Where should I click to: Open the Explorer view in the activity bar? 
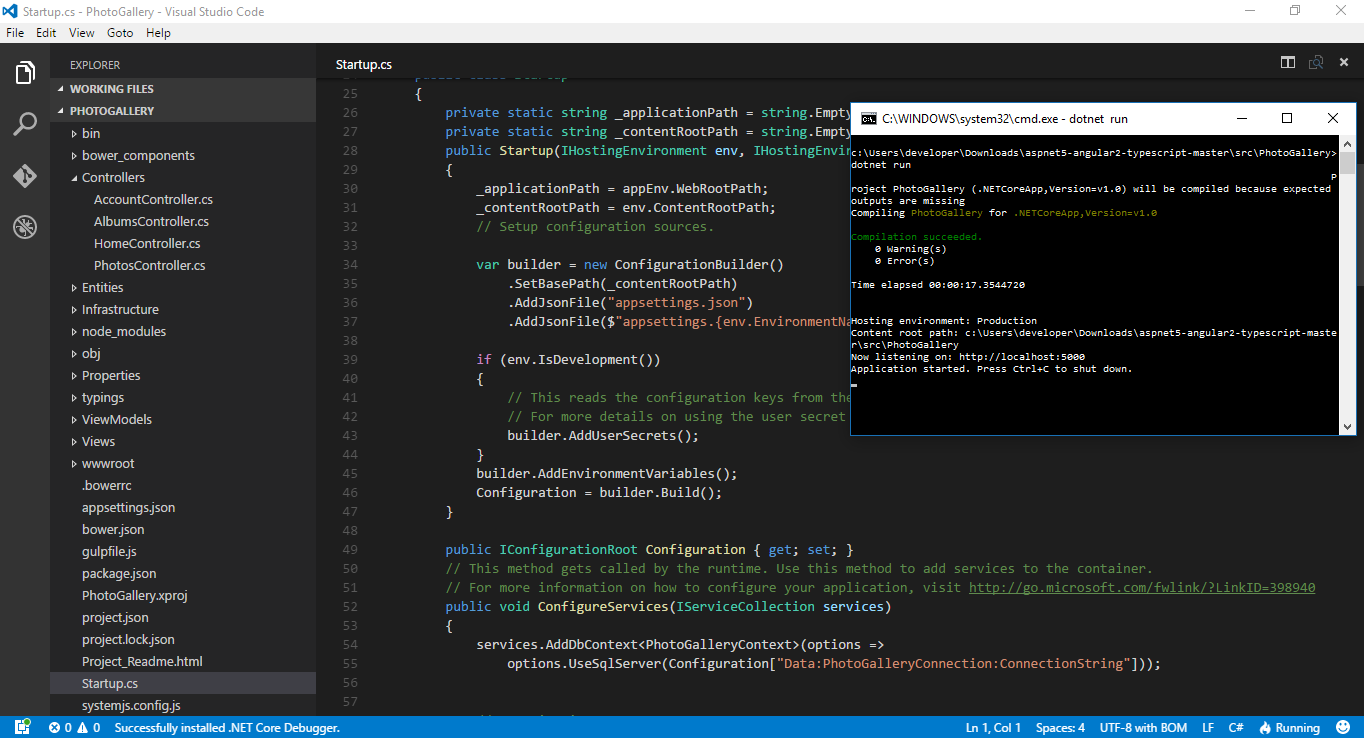point(25,73)
